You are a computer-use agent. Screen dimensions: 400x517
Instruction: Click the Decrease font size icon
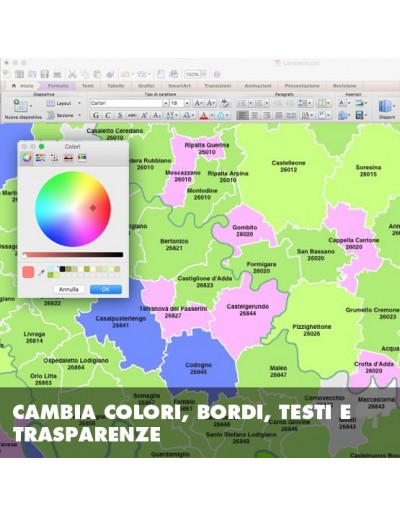pos(211,103)
